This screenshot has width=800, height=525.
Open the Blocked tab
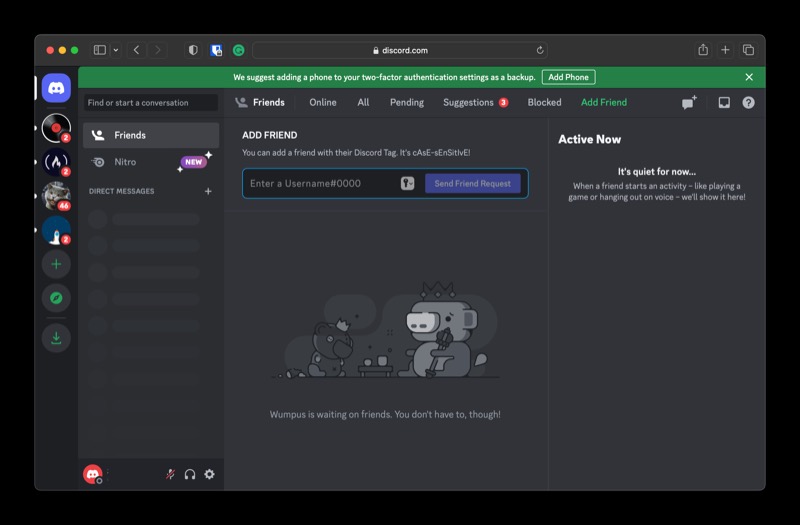[544, 102]
